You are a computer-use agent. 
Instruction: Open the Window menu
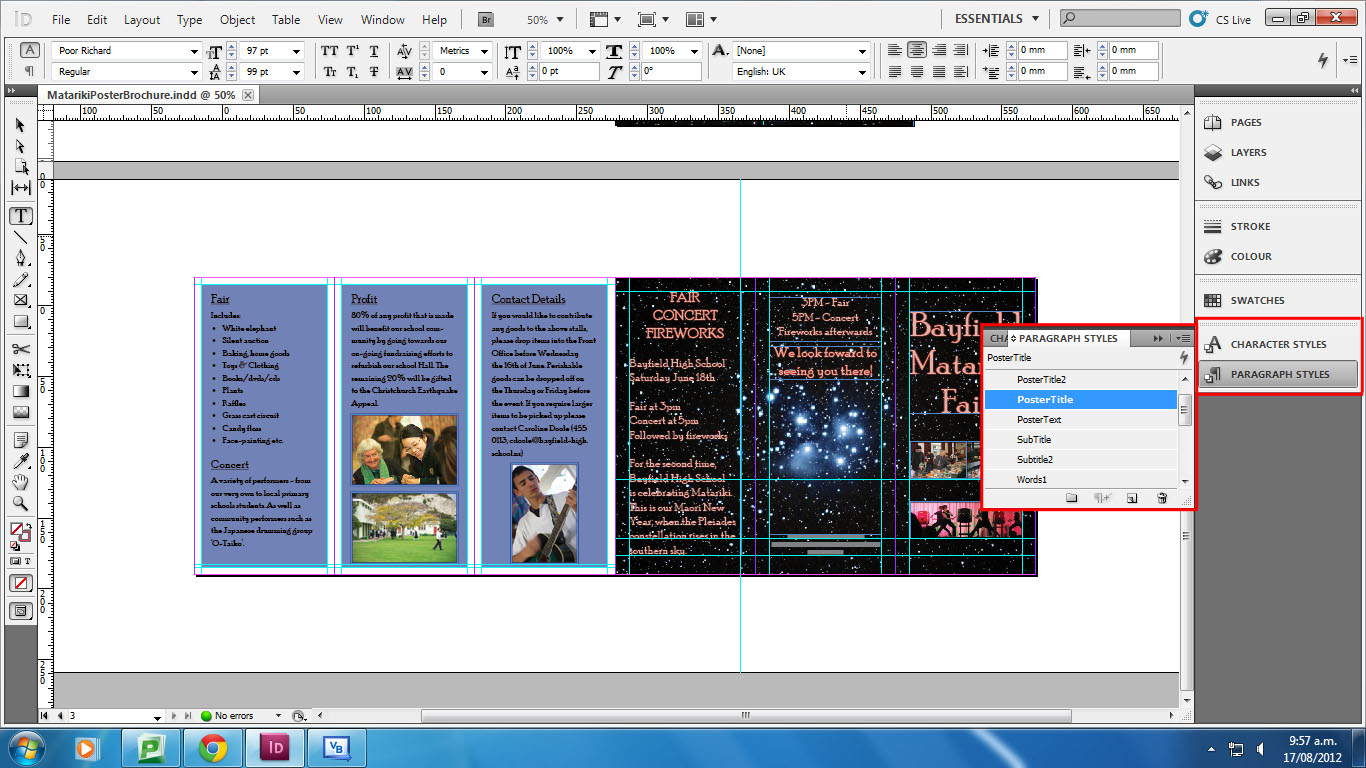point(383,19)
